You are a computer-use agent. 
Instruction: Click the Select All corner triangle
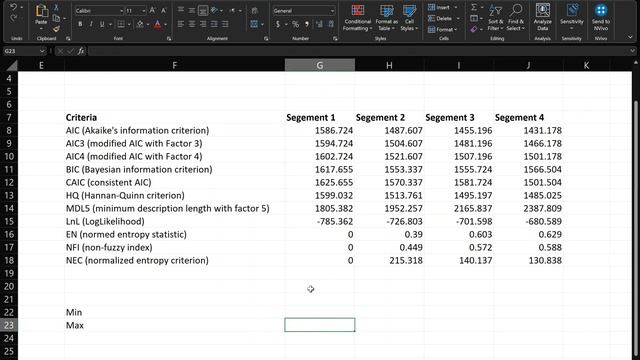tap(11, 65)
